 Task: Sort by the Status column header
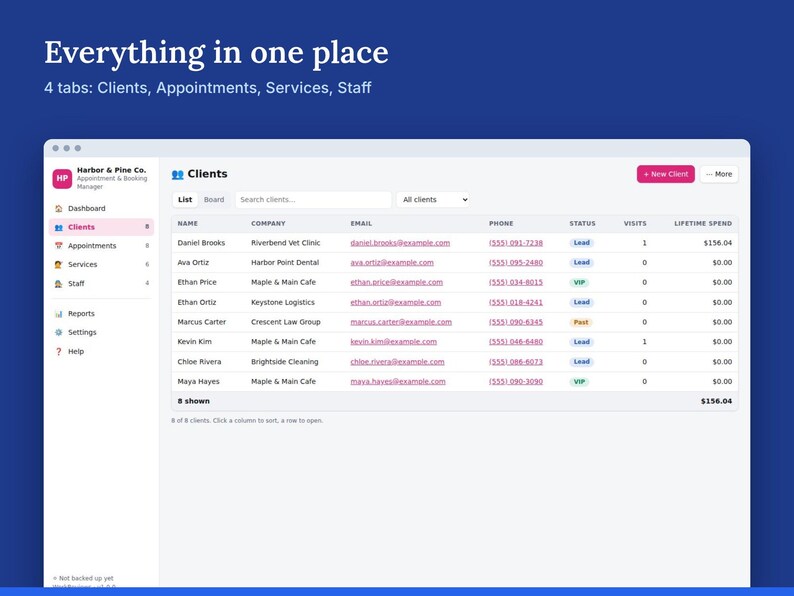(x=582, y=223)
